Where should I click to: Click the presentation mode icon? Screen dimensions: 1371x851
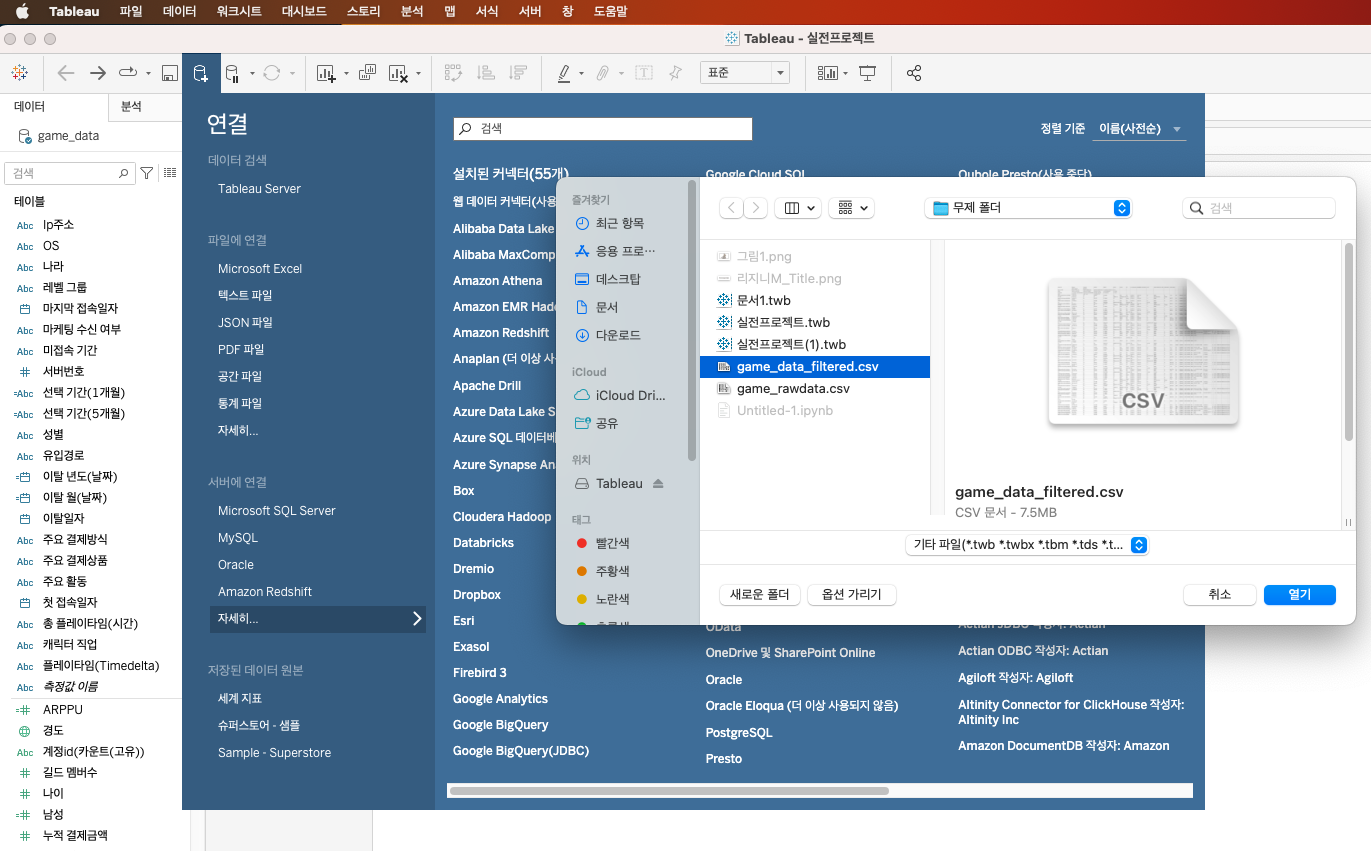(x=867, y=73)
